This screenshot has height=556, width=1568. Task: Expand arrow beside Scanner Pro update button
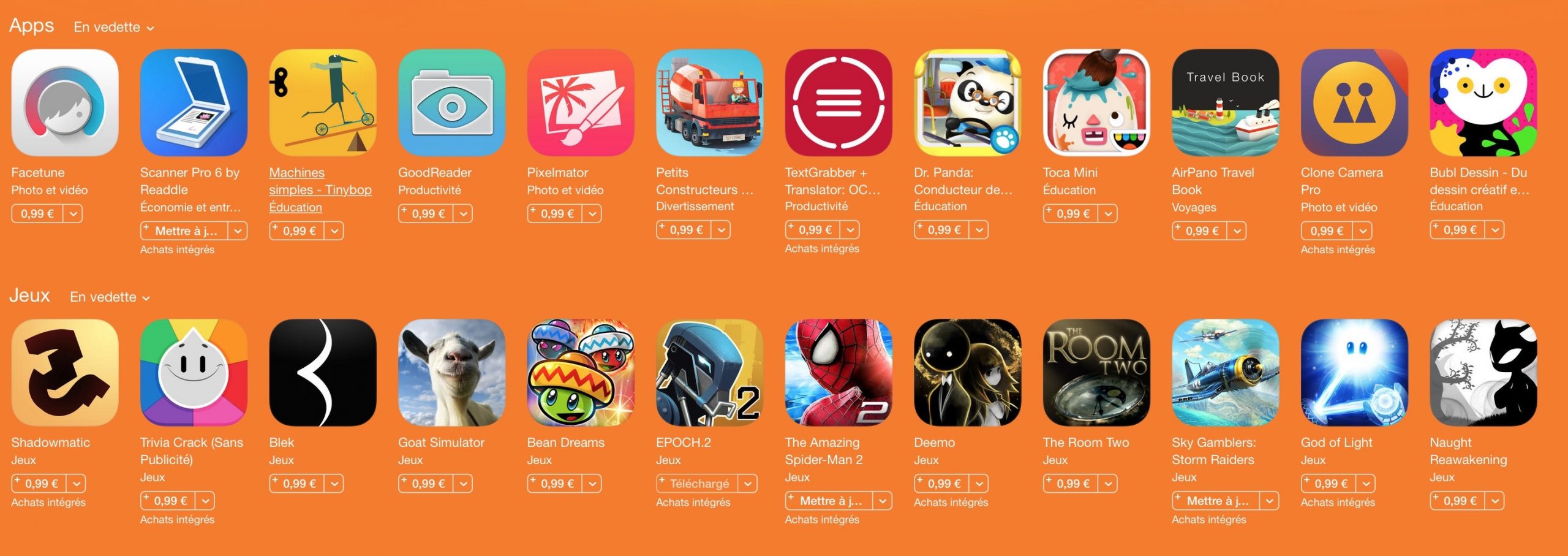pyautogui.click(x=238, y=231)
